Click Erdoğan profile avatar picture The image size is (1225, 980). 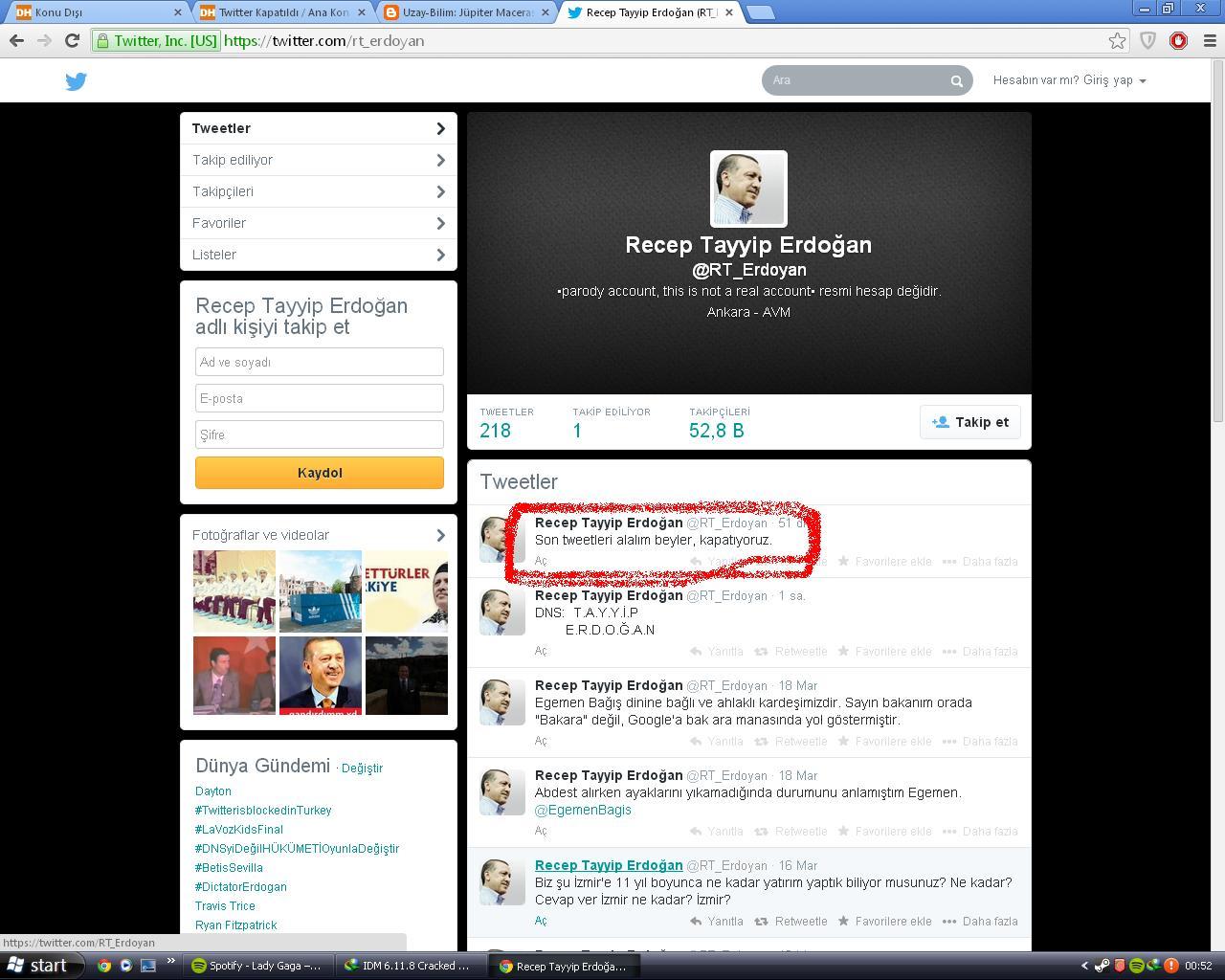[x=748, y=189]
